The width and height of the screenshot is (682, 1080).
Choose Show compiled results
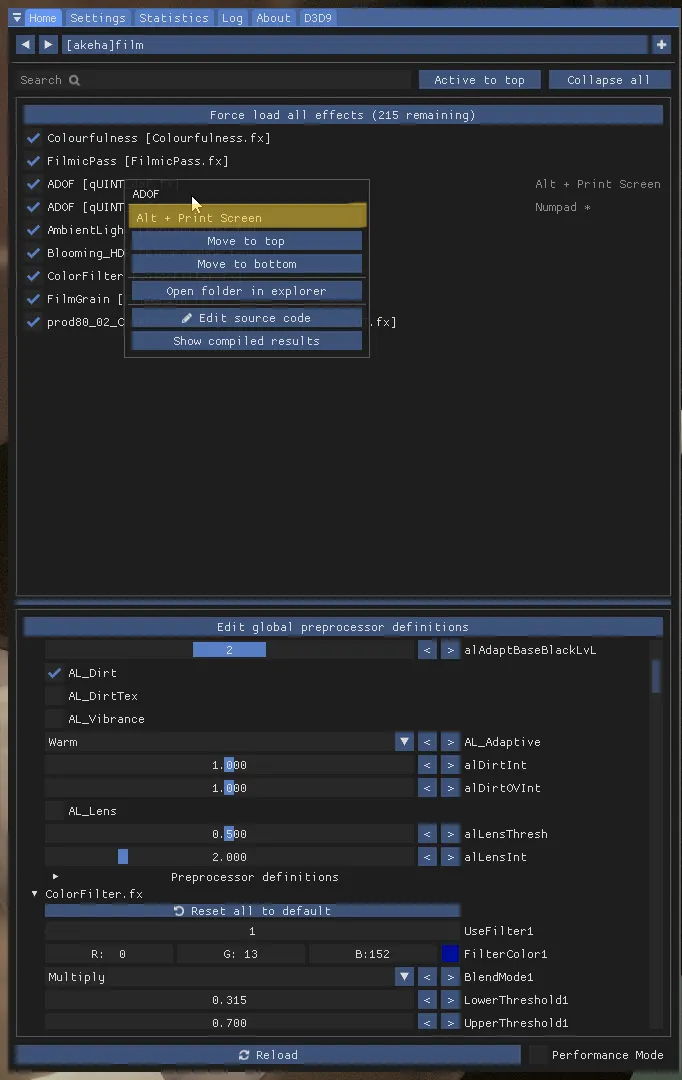coord(246,341)
